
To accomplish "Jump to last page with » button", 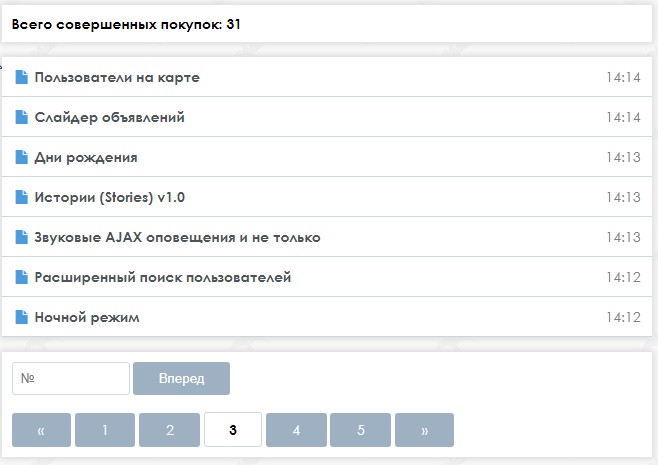I will tap(424, 430).
